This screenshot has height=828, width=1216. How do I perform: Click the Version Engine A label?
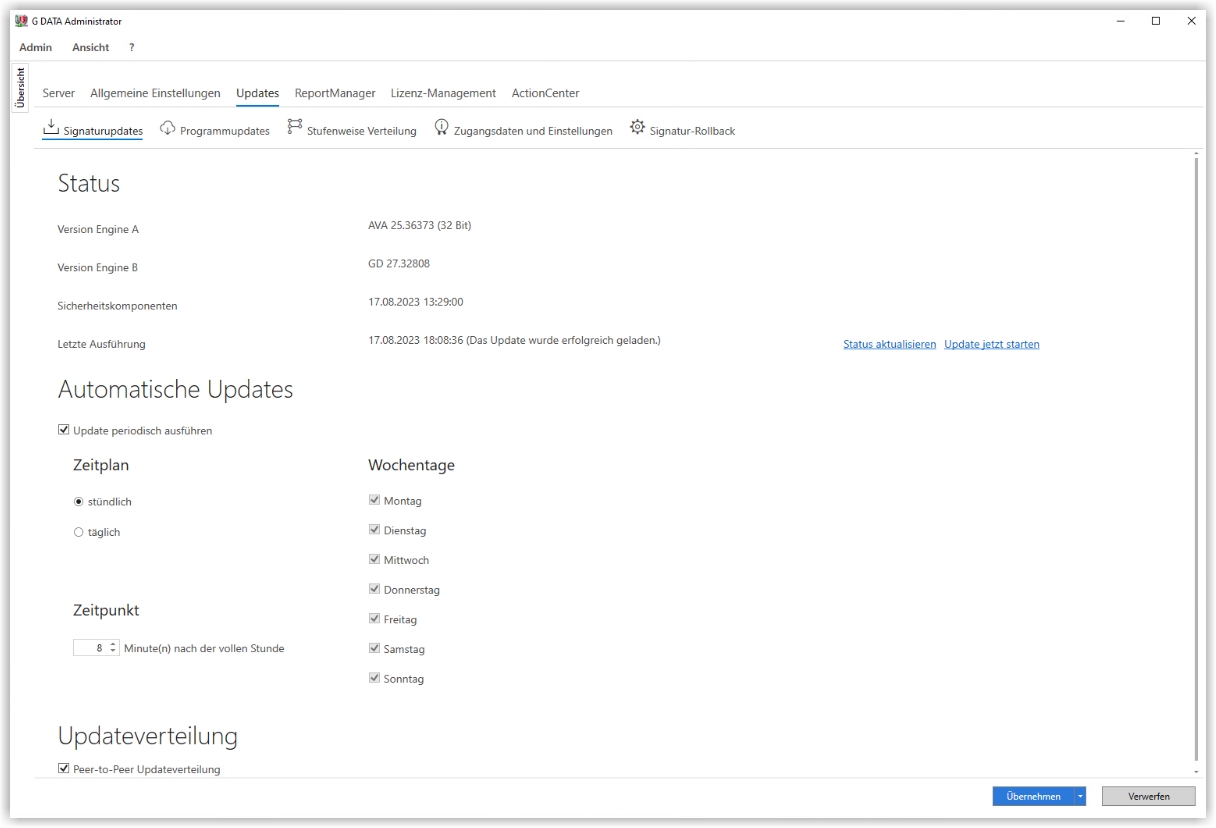(98, 229)
